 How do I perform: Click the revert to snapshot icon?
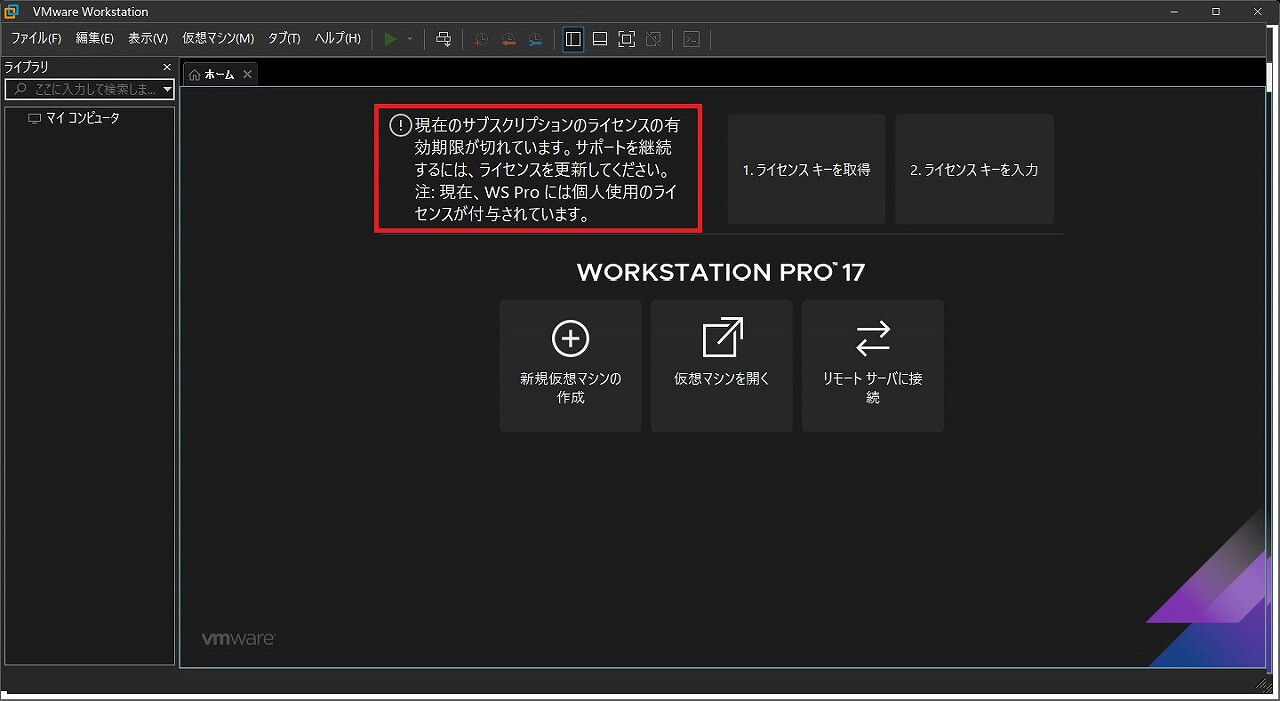click(508, 39)
